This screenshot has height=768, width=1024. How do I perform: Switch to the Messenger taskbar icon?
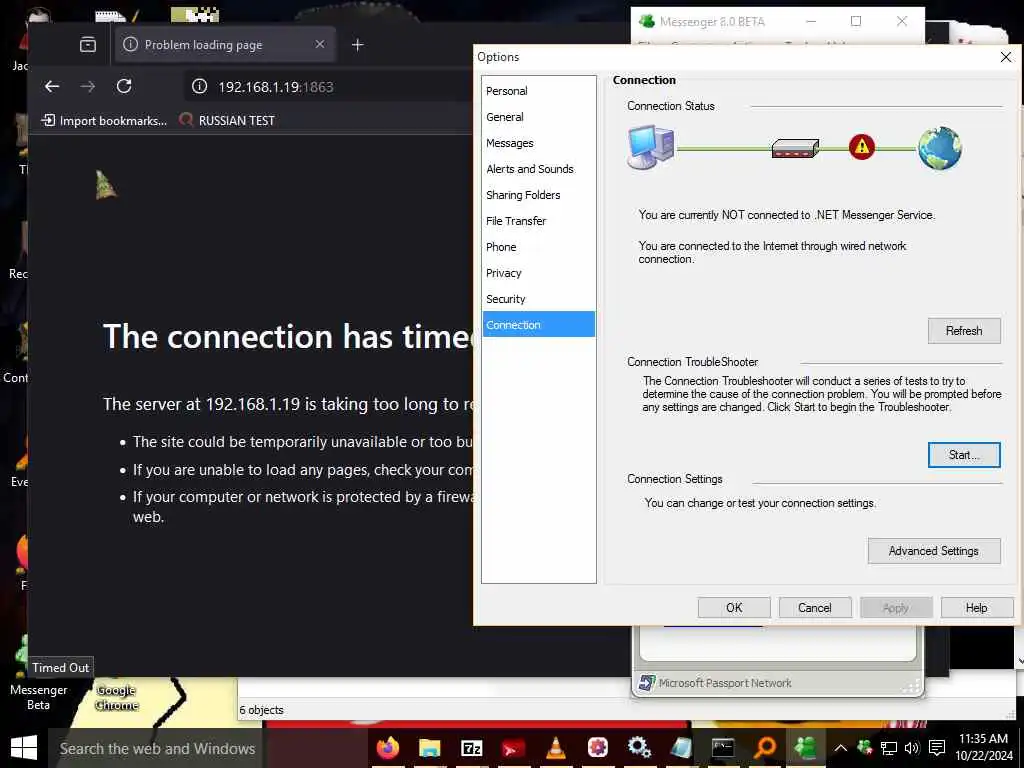pos(807,748)
